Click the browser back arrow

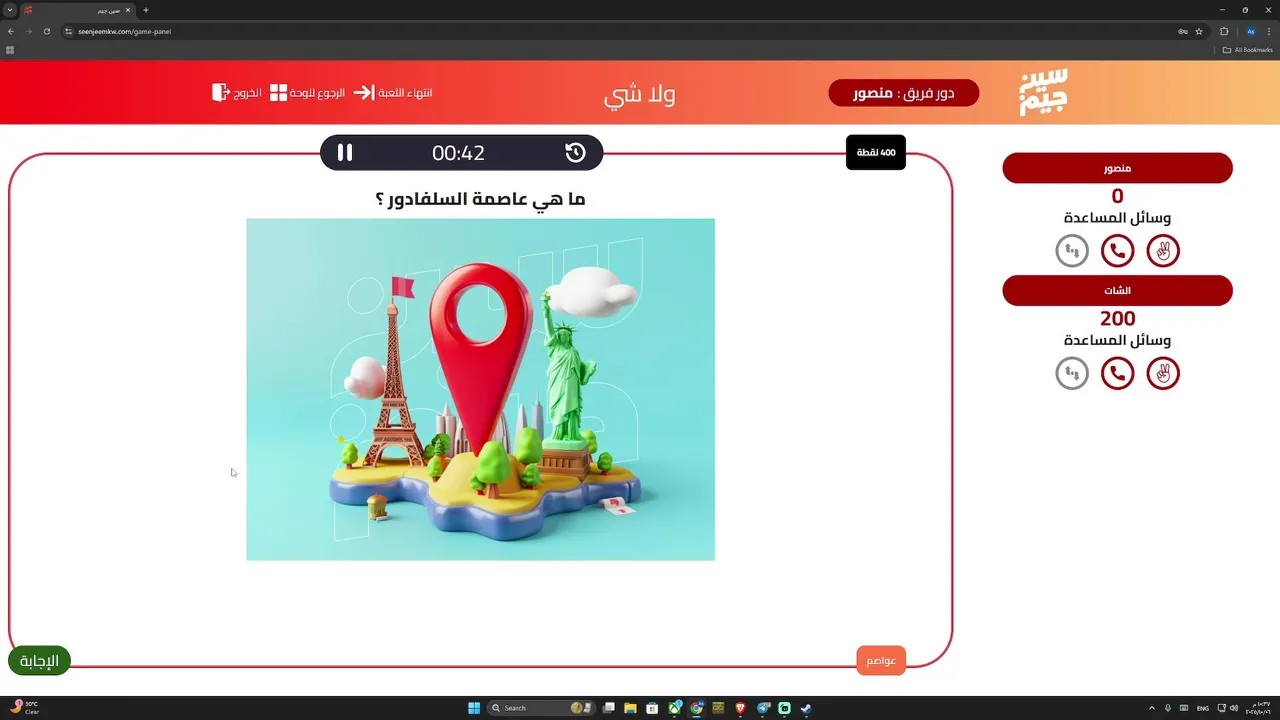click(x=11, y=31)
